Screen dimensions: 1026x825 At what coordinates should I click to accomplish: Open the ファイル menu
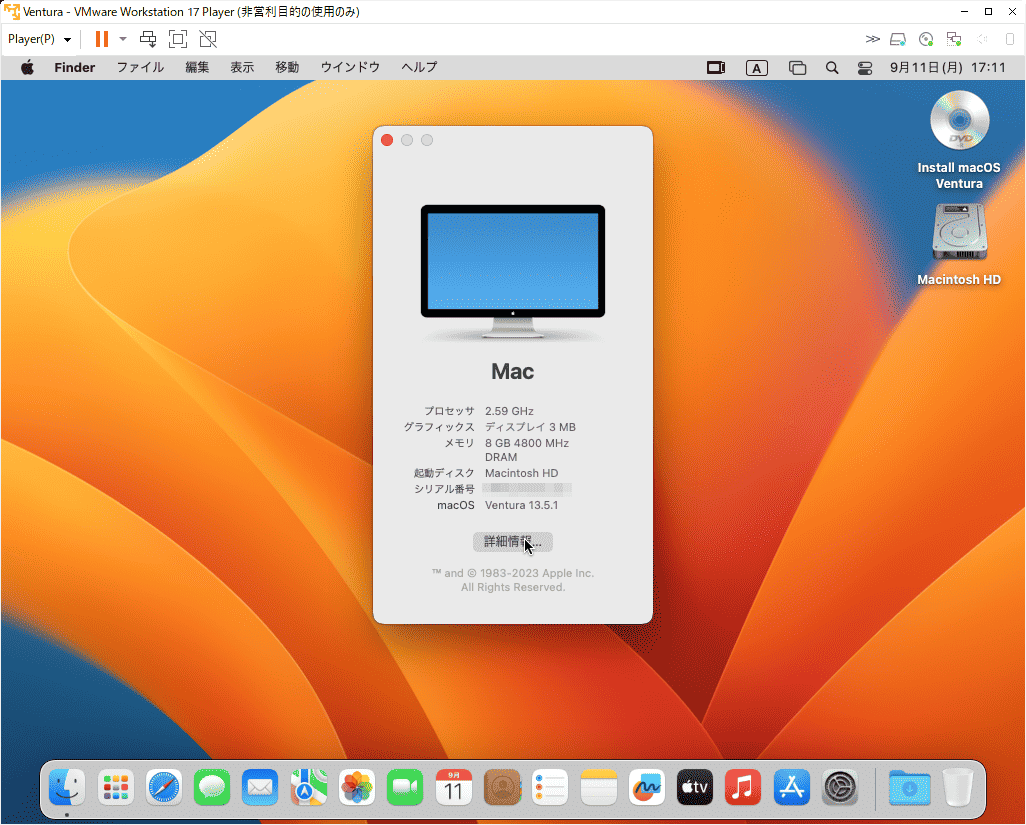pyautogui.click(x=140, y=67)
